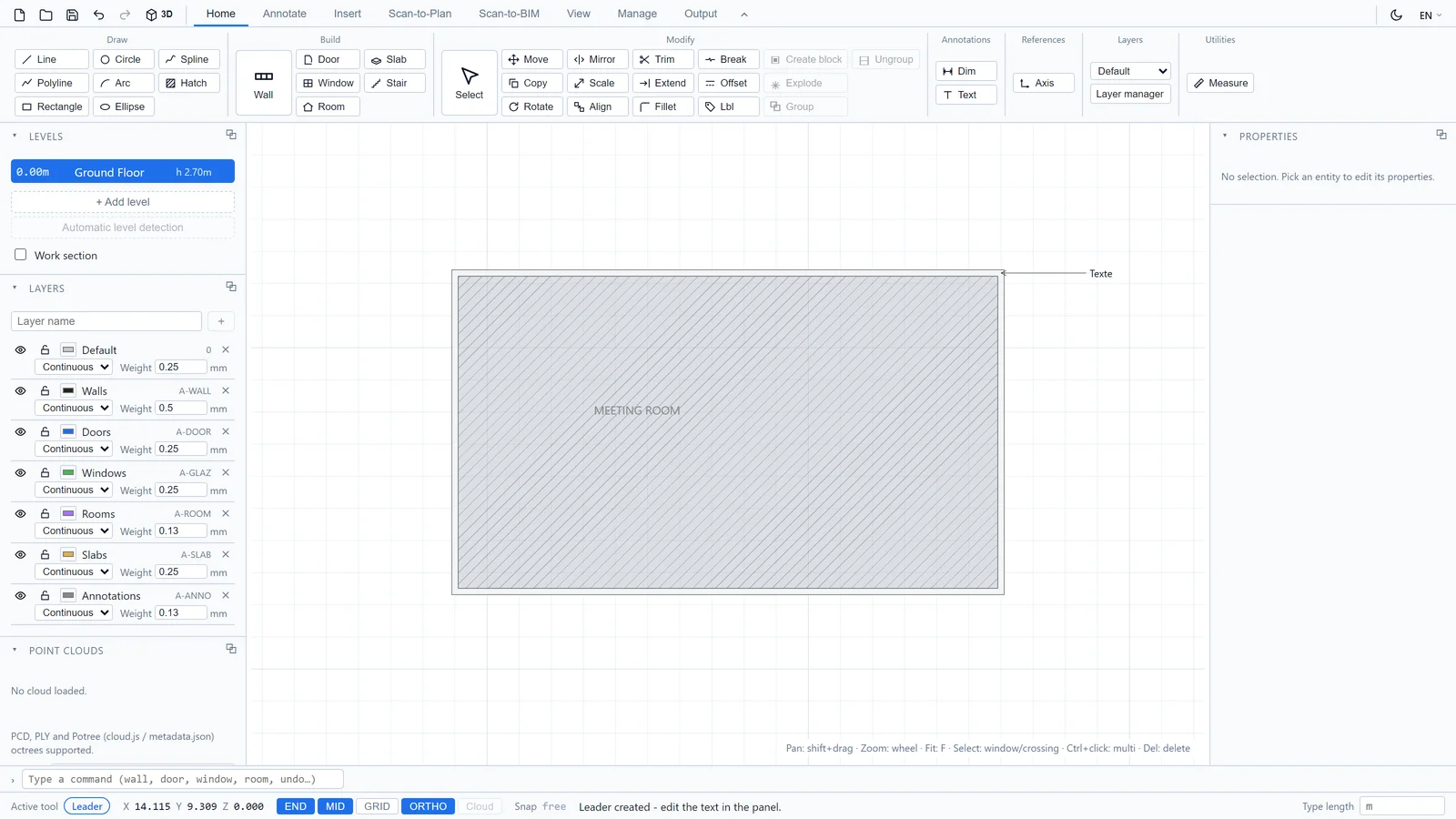Activate the Select tool
The image size is (1456, 819).
pyautogui.click(x=470, y=83)
